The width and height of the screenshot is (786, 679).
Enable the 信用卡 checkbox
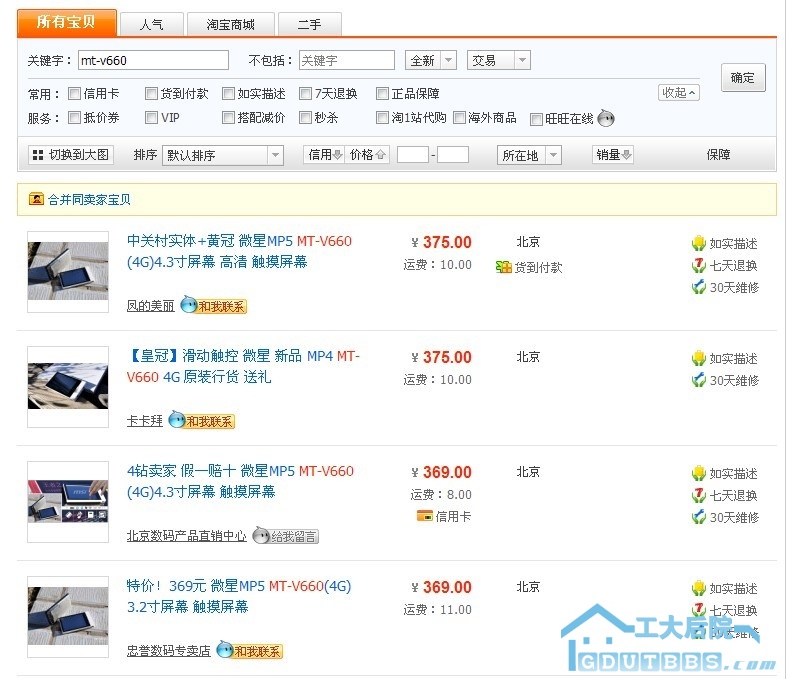tap(74, 93)
